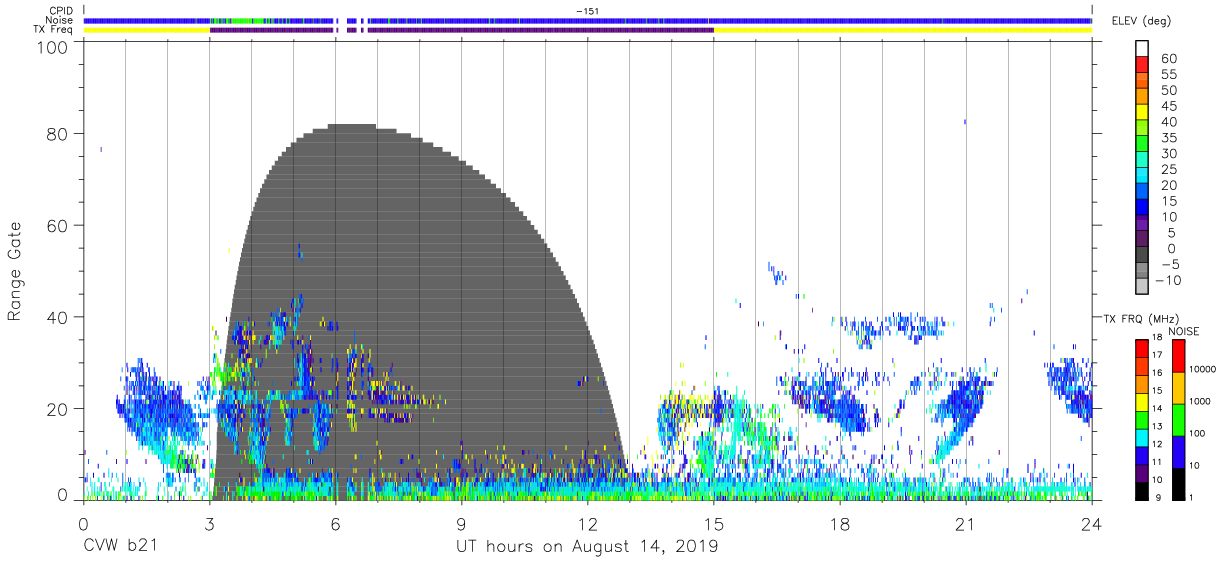Select hour 9 on the UT axis
The width and height of the screenshot is (1228, 567).
[x=461, y=523]
